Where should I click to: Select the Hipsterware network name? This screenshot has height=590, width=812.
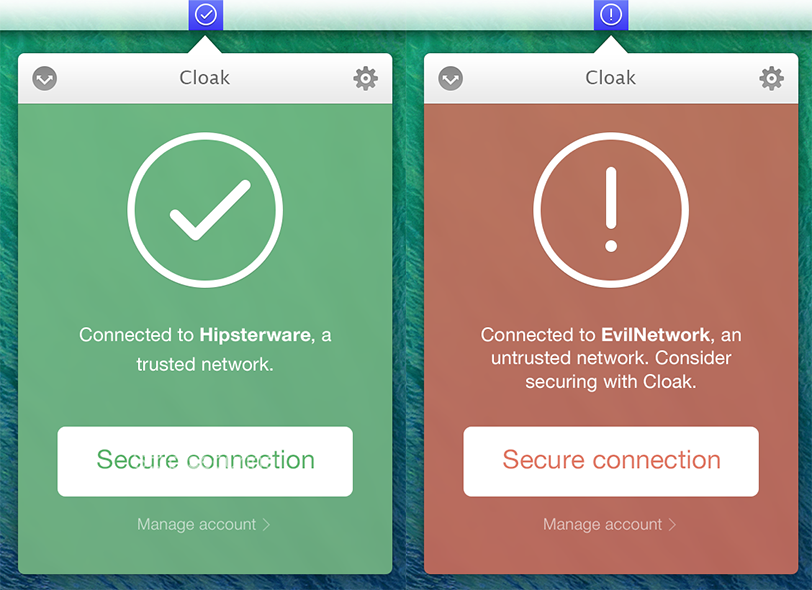point(256,335)
